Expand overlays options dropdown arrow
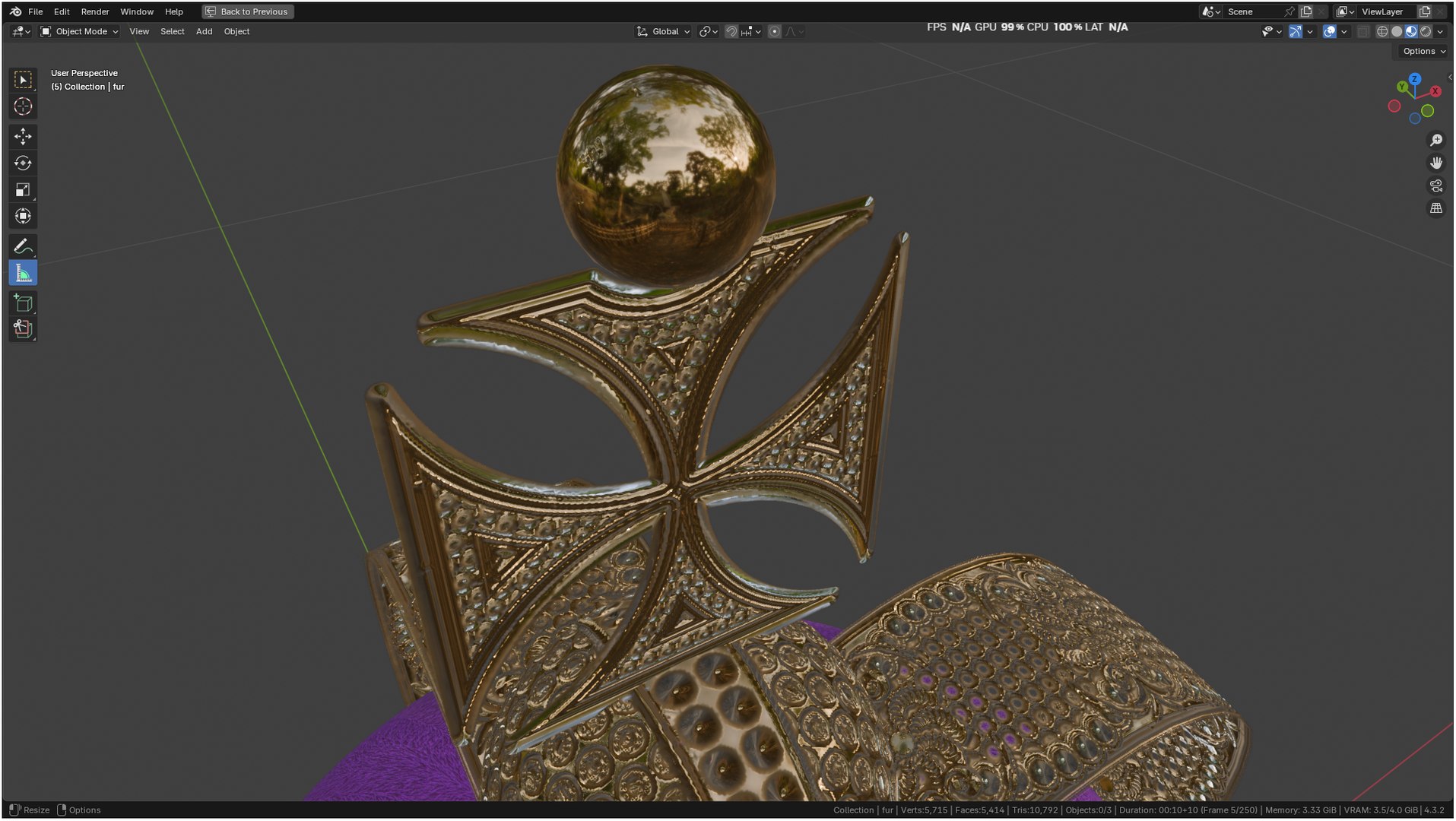Image resolution: width=1456 pixels, height=821 pixels. point(1344,31)
